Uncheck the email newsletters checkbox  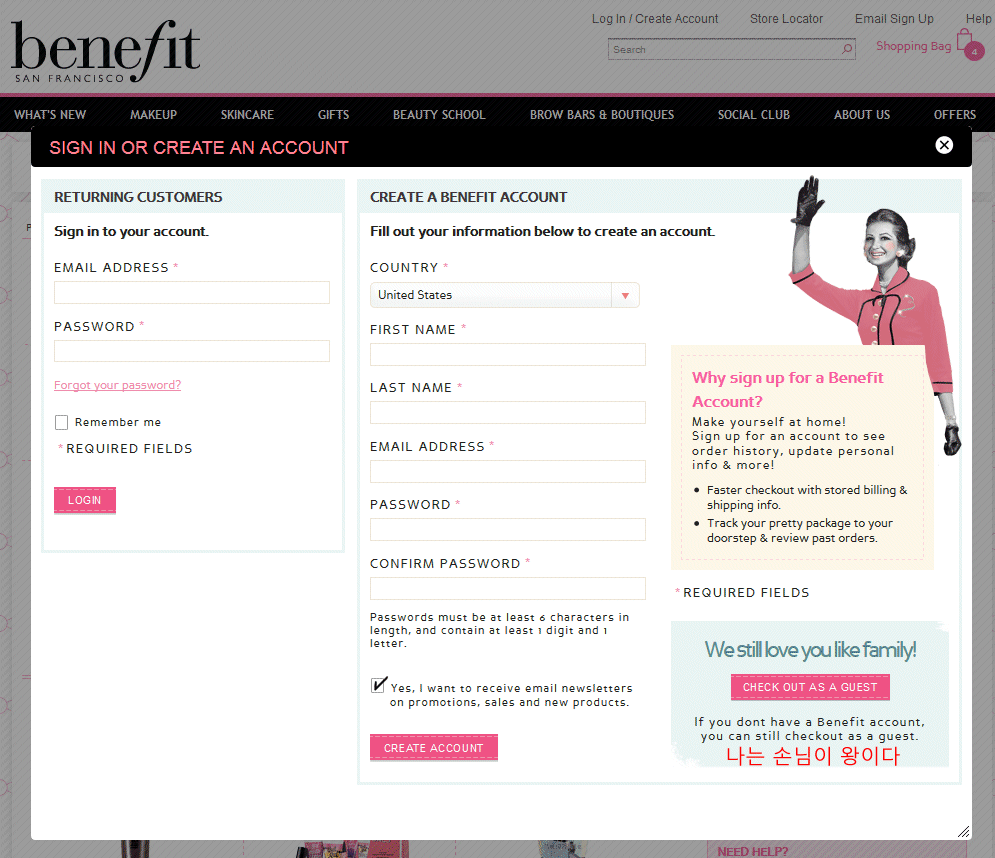(379, 686)
